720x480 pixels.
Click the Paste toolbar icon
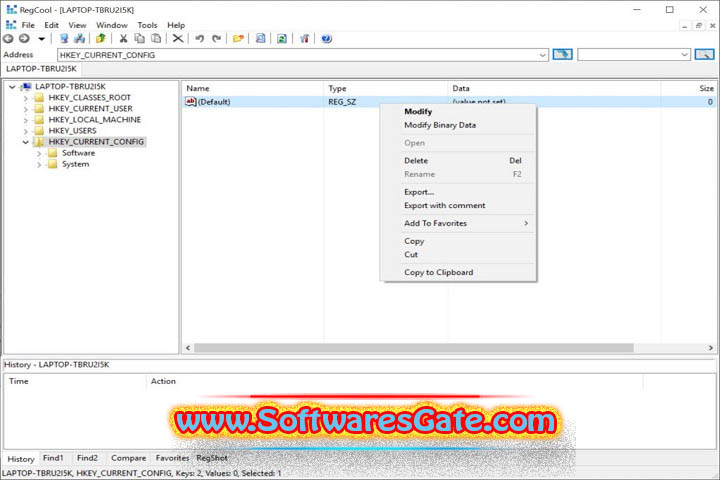pyautogui.click(x=156, y=39)
